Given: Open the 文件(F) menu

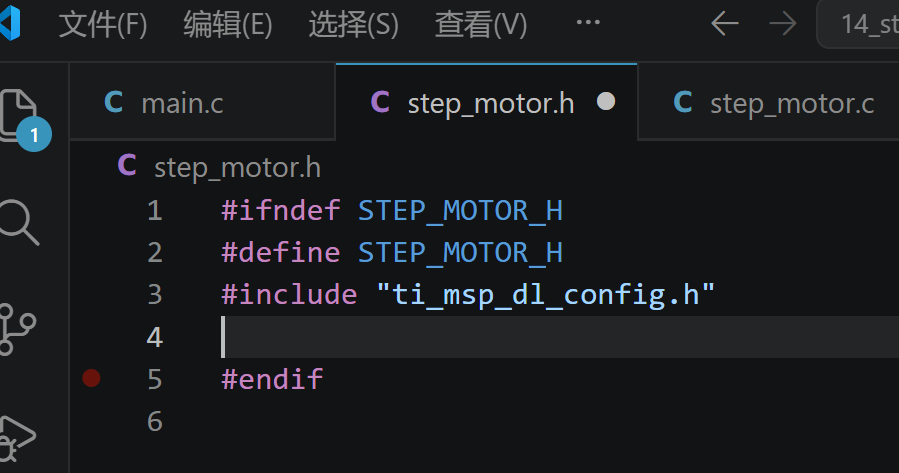Looking at the screenshot, I should [x=103, y=25].
